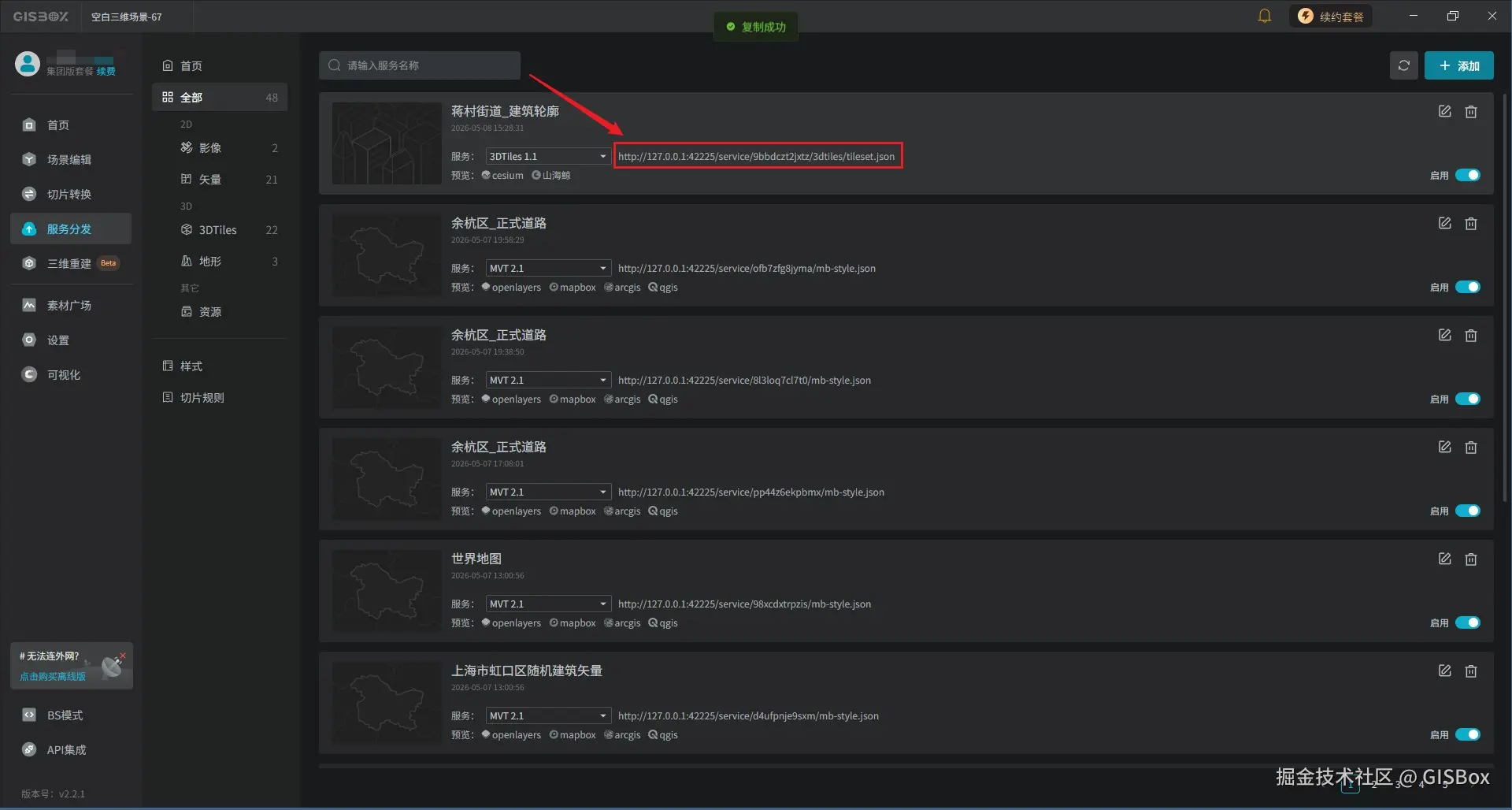Open 切片转换 in the sidebar
Screen dimensions: 1512x810
[71, 194]
